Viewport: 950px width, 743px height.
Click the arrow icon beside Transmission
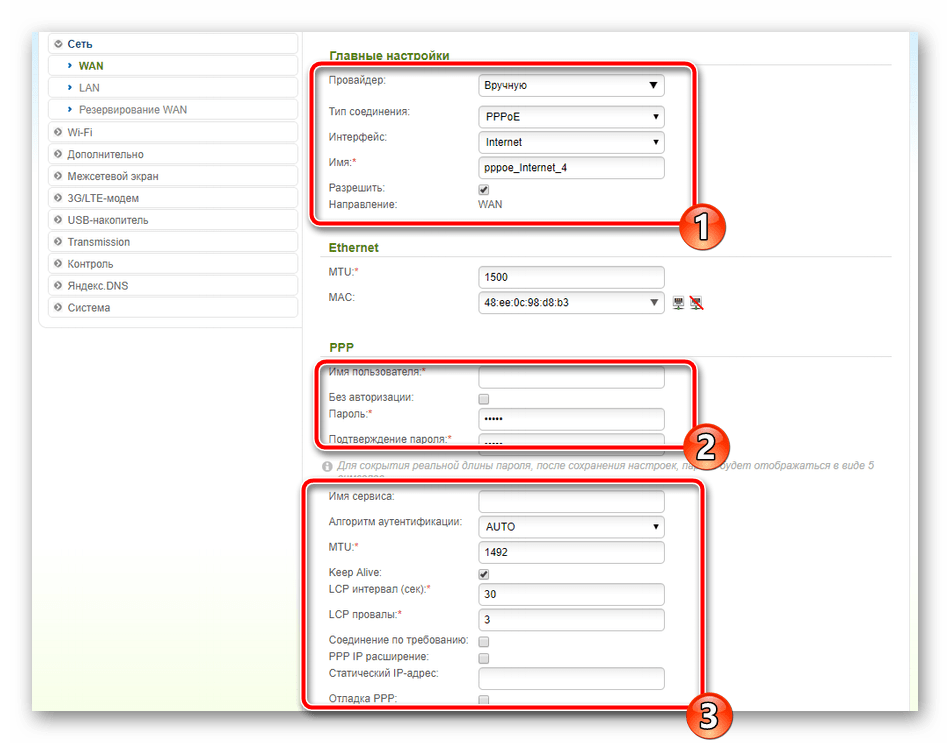58,241
